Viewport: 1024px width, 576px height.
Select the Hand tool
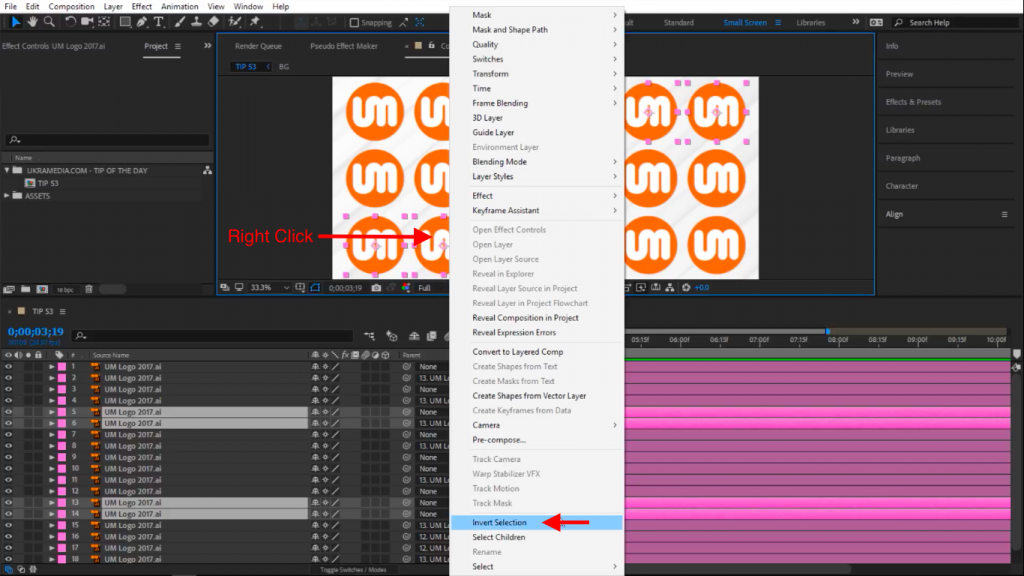32,22
